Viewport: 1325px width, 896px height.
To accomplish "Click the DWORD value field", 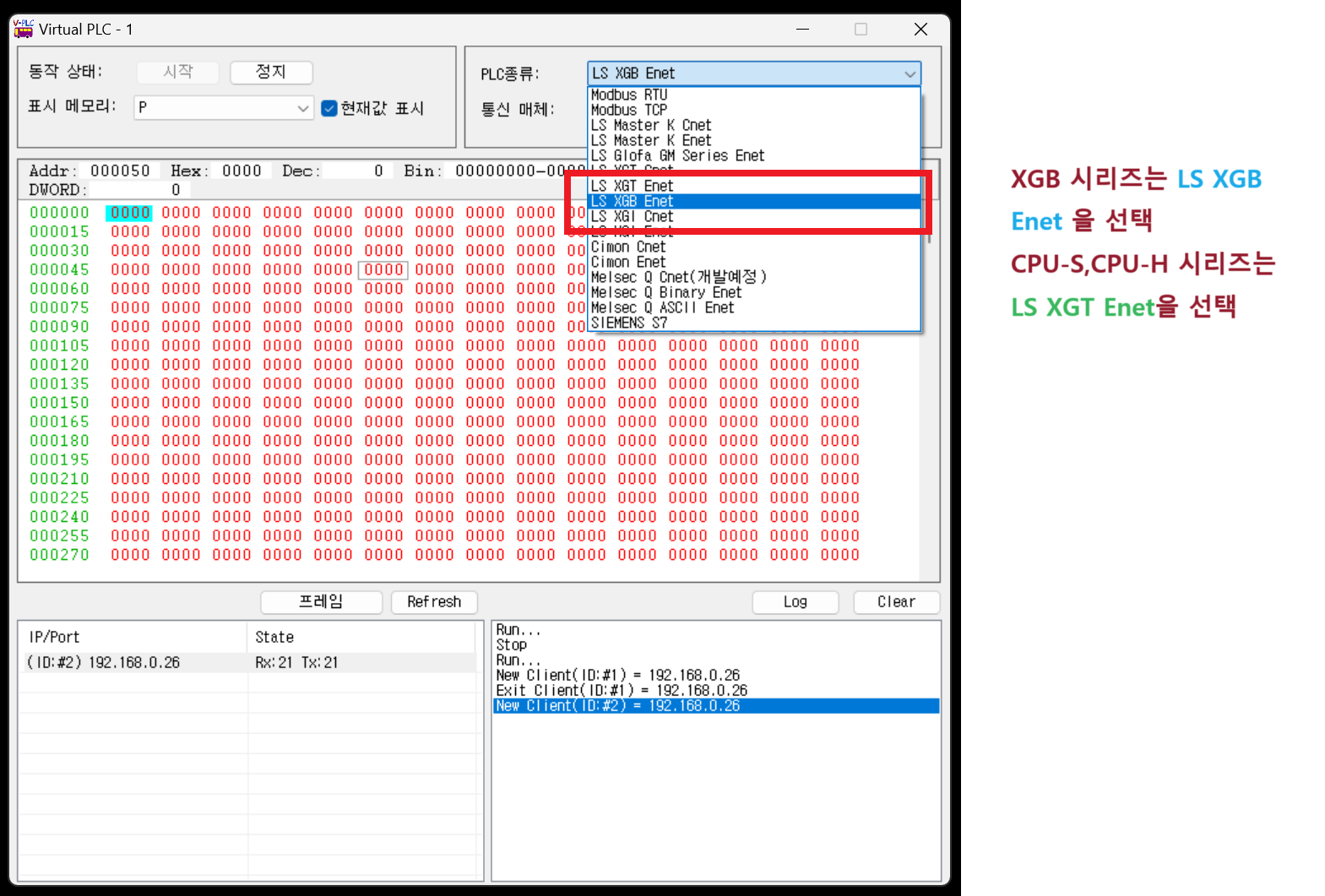I will tap(138, 190).
